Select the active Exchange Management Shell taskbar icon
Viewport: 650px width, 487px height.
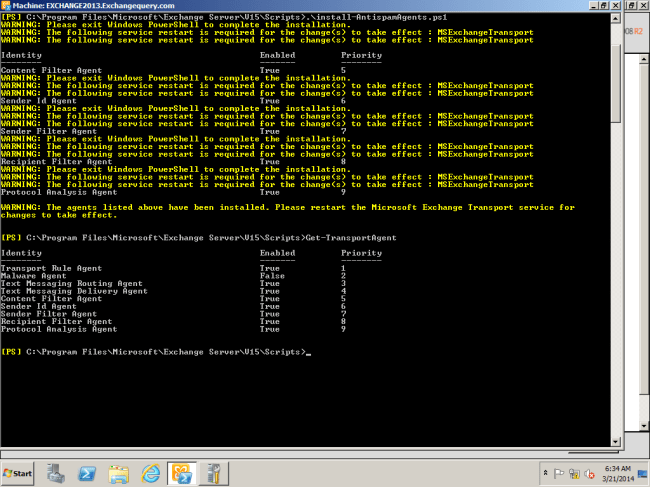point(180,473)
